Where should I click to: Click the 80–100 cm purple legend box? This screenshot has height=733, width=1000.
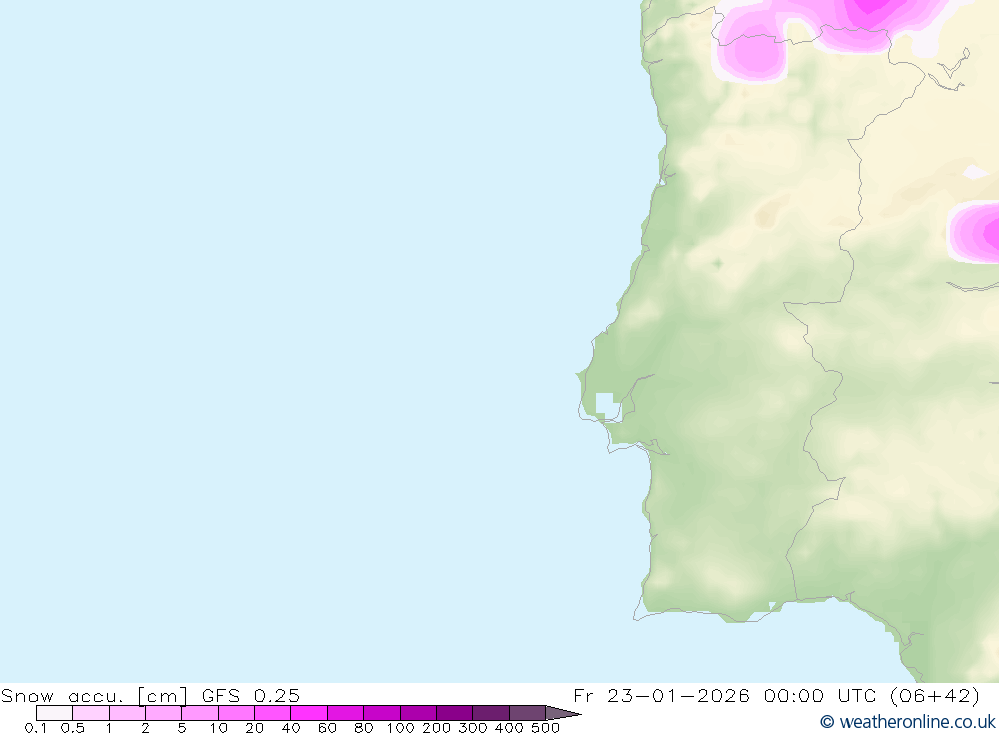pos(382,713)
